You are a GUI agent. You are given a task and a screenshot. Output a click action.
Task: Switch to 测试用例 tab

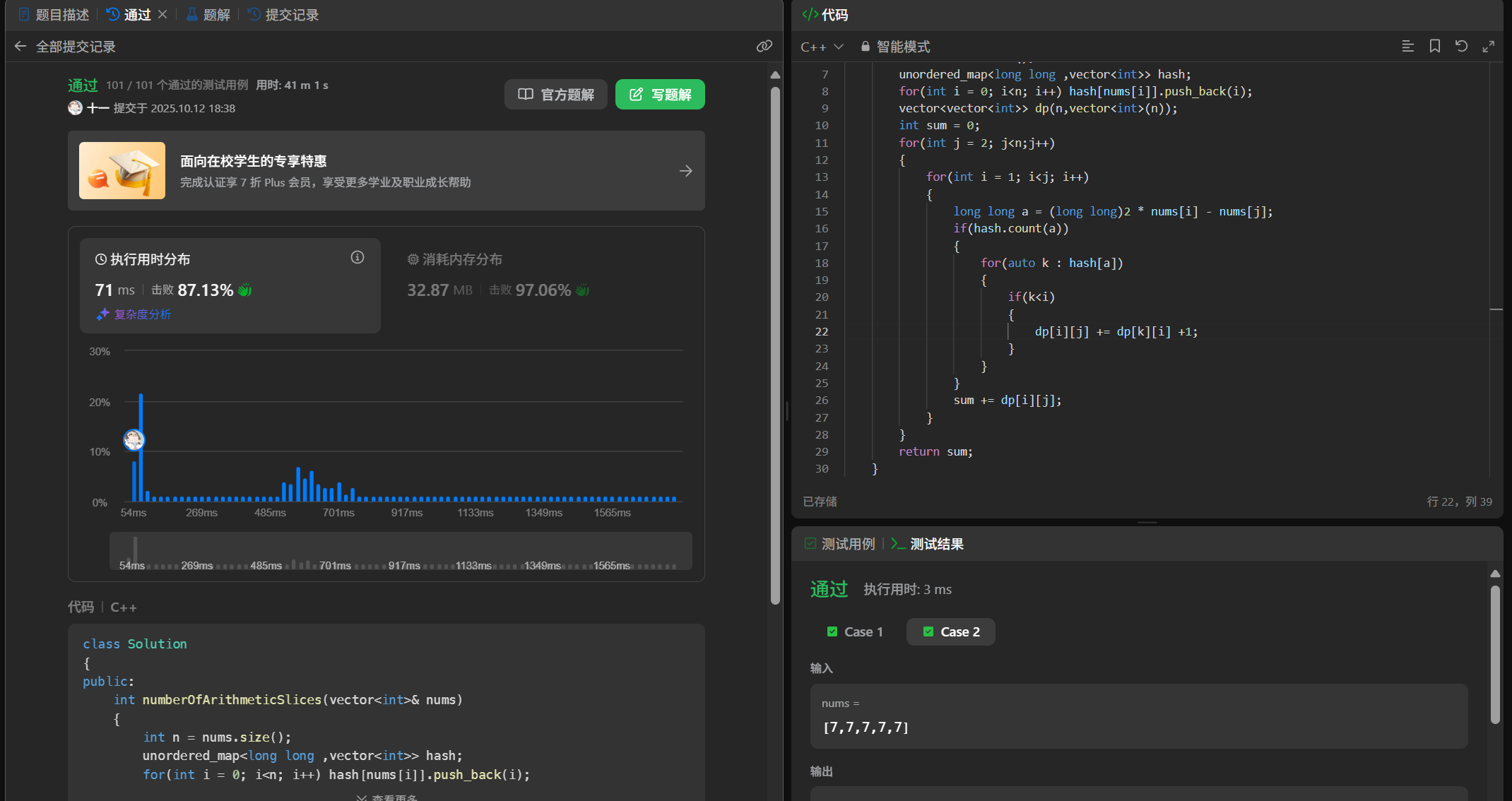point(840,544)
